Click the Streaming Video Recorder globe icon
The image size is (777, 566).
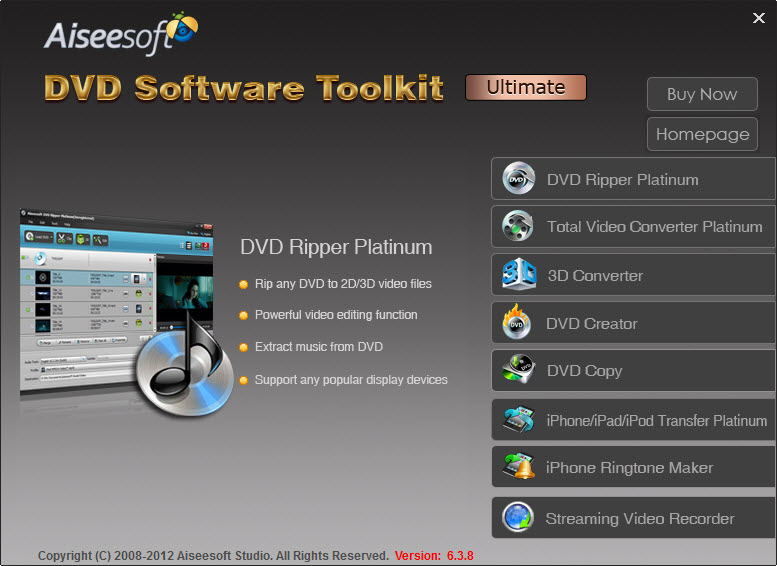[x=518, y=517]
